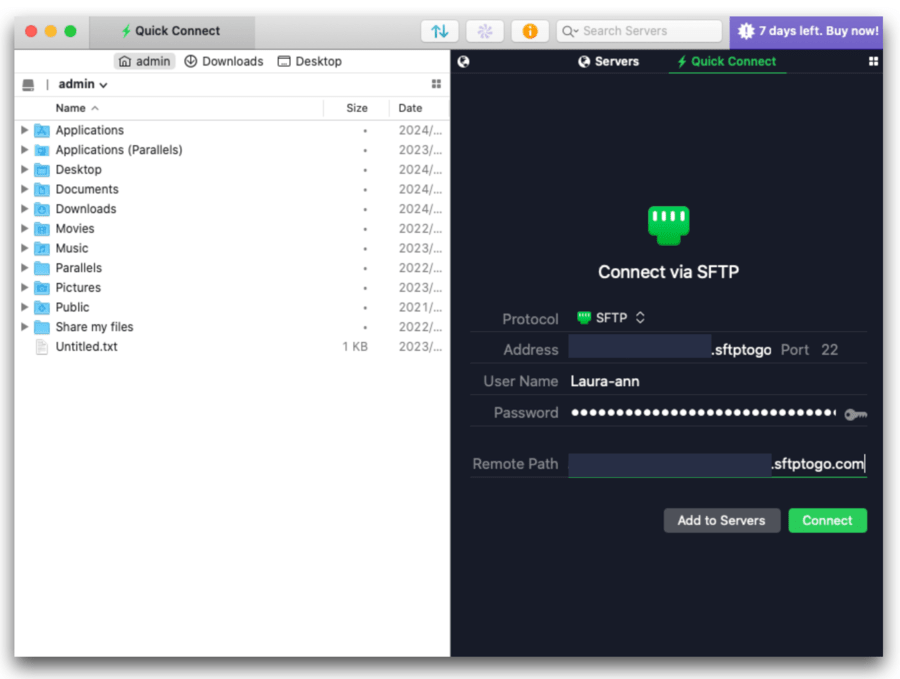Screen dimensions: 900x679
Task: Open the activity spinner toolbar icon
Action: click(484, 31)
